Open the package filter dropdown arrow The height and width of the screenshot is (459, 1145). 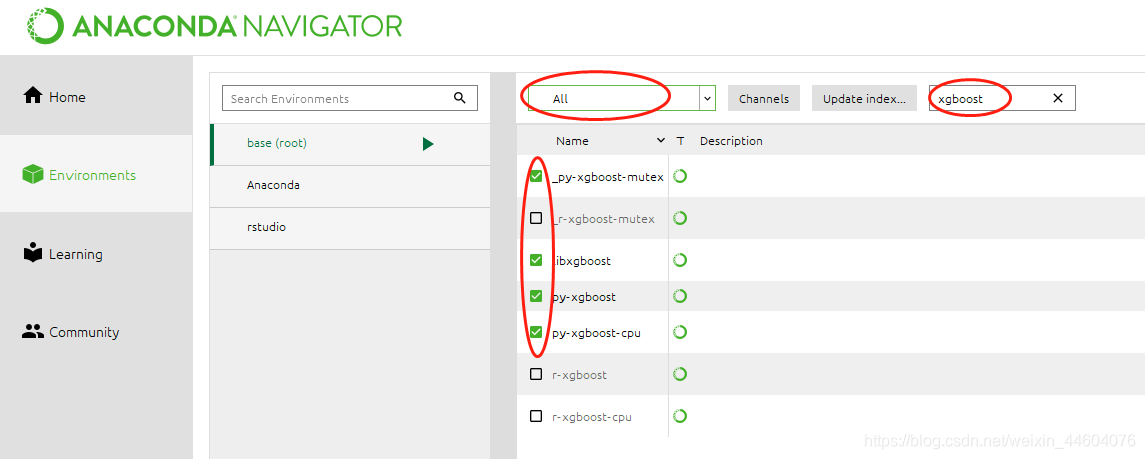point(707,99)
